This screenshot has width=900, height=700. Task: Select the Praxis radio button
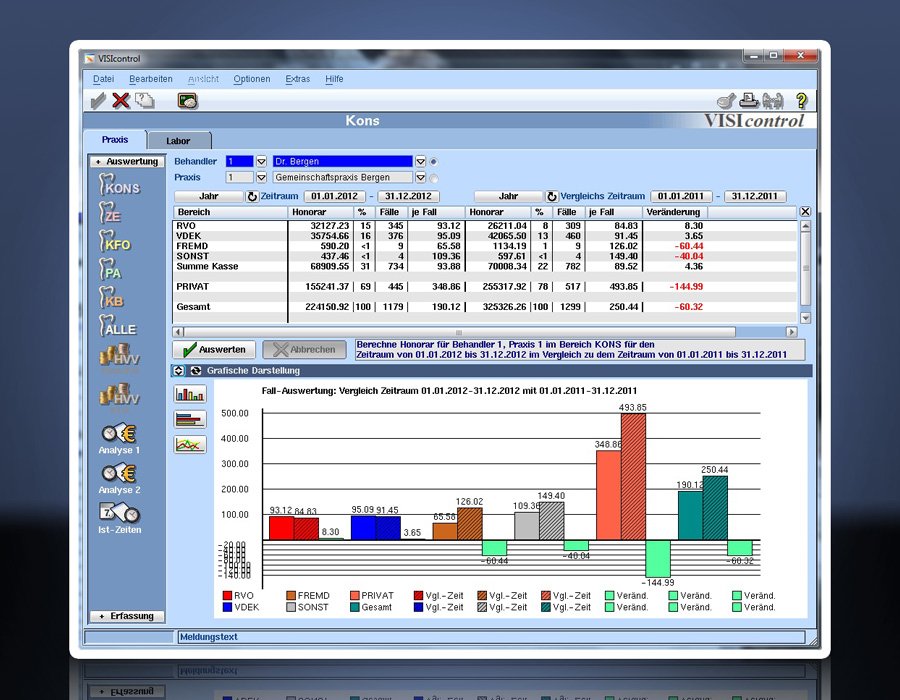pyautogui.click(x=434, y=178)
